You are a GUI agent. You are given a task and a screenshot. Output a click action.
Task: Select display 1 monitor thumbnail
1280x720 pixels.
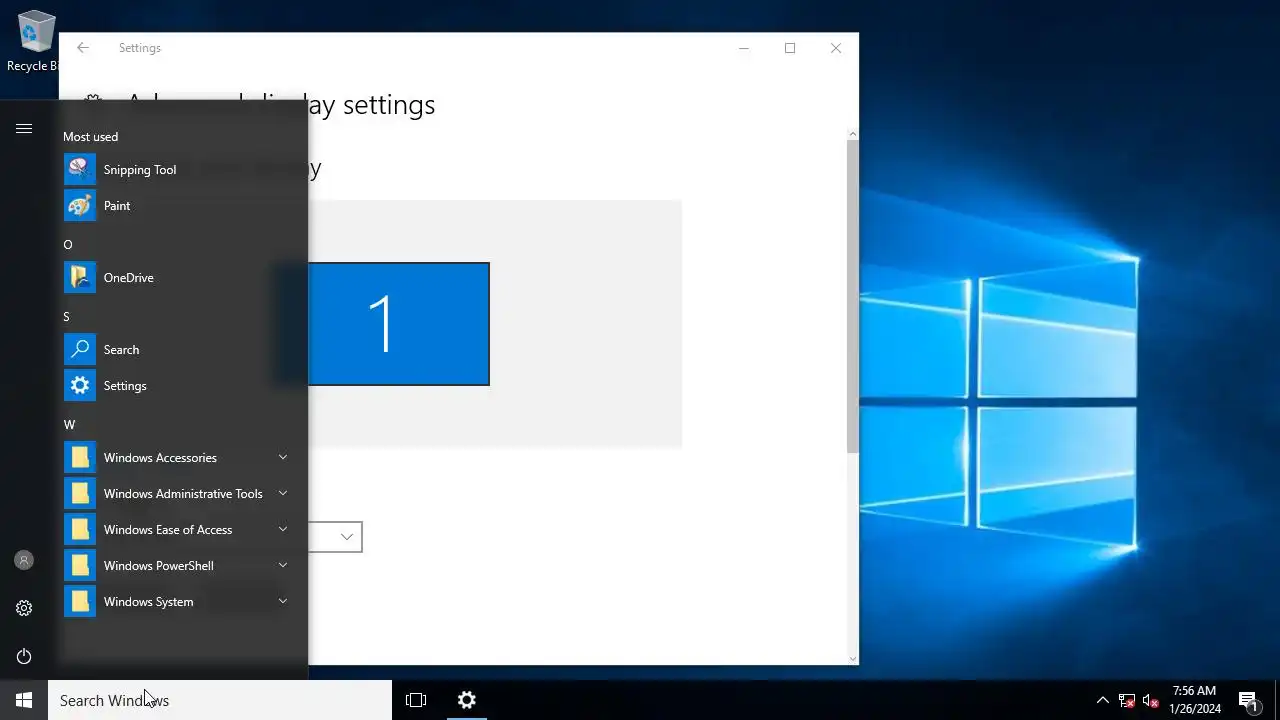click(398, 324)
